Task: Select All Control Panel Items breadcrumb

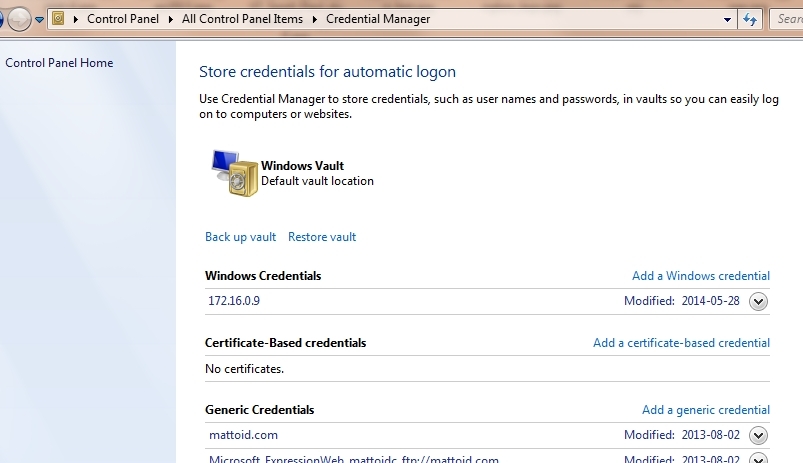Action: 242,19
